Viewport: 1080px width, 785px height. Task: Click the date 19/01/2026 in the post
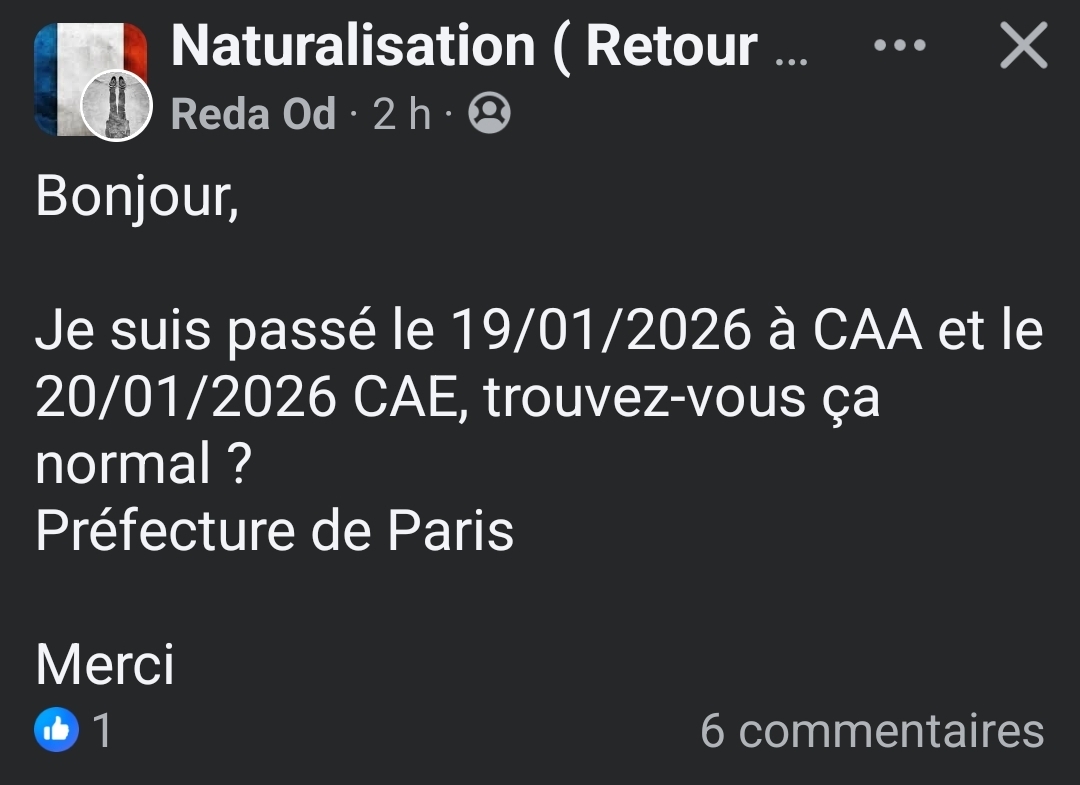point(600,331)
